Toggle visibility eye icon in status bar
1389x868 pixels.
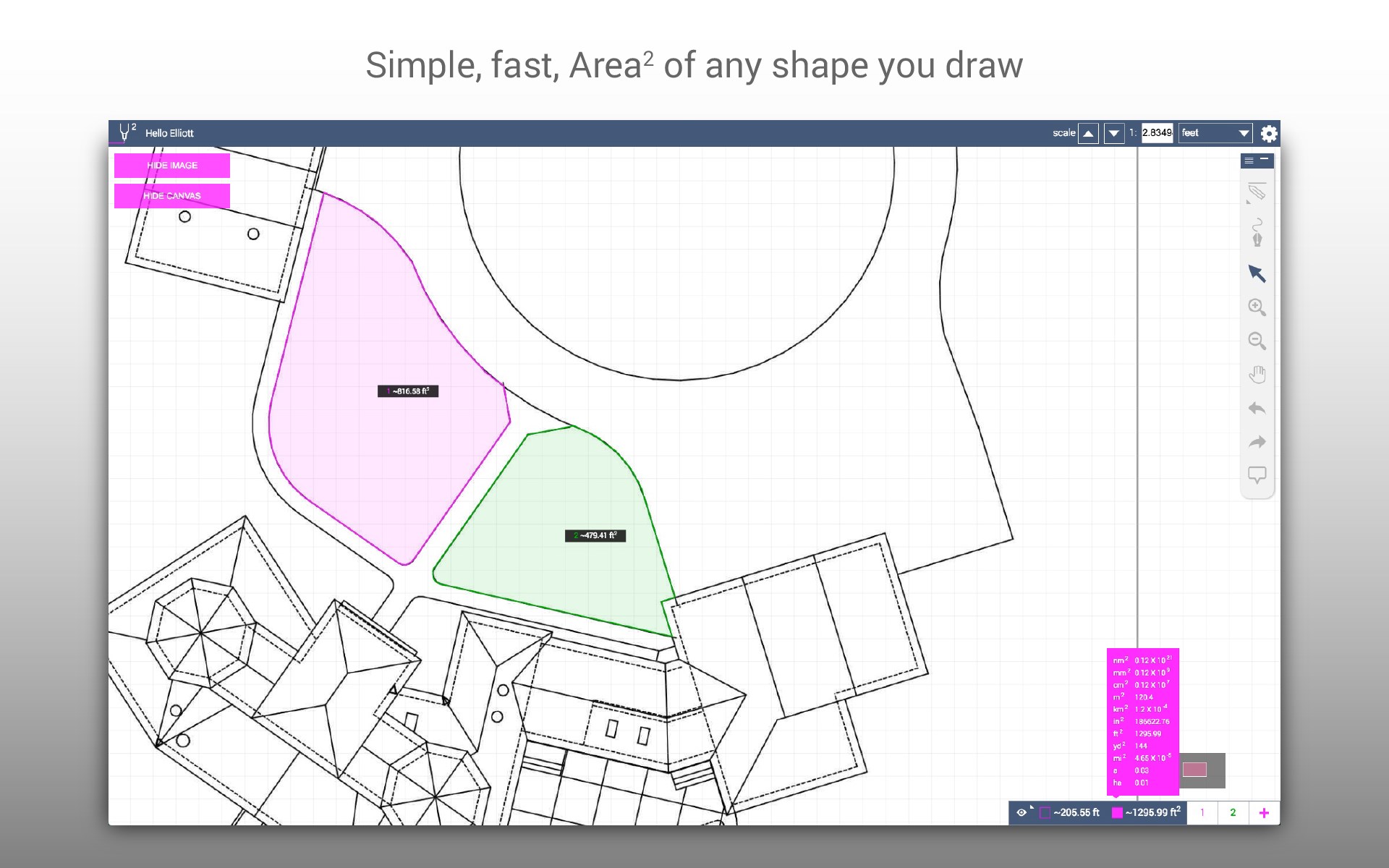(x=1021, y=812)
